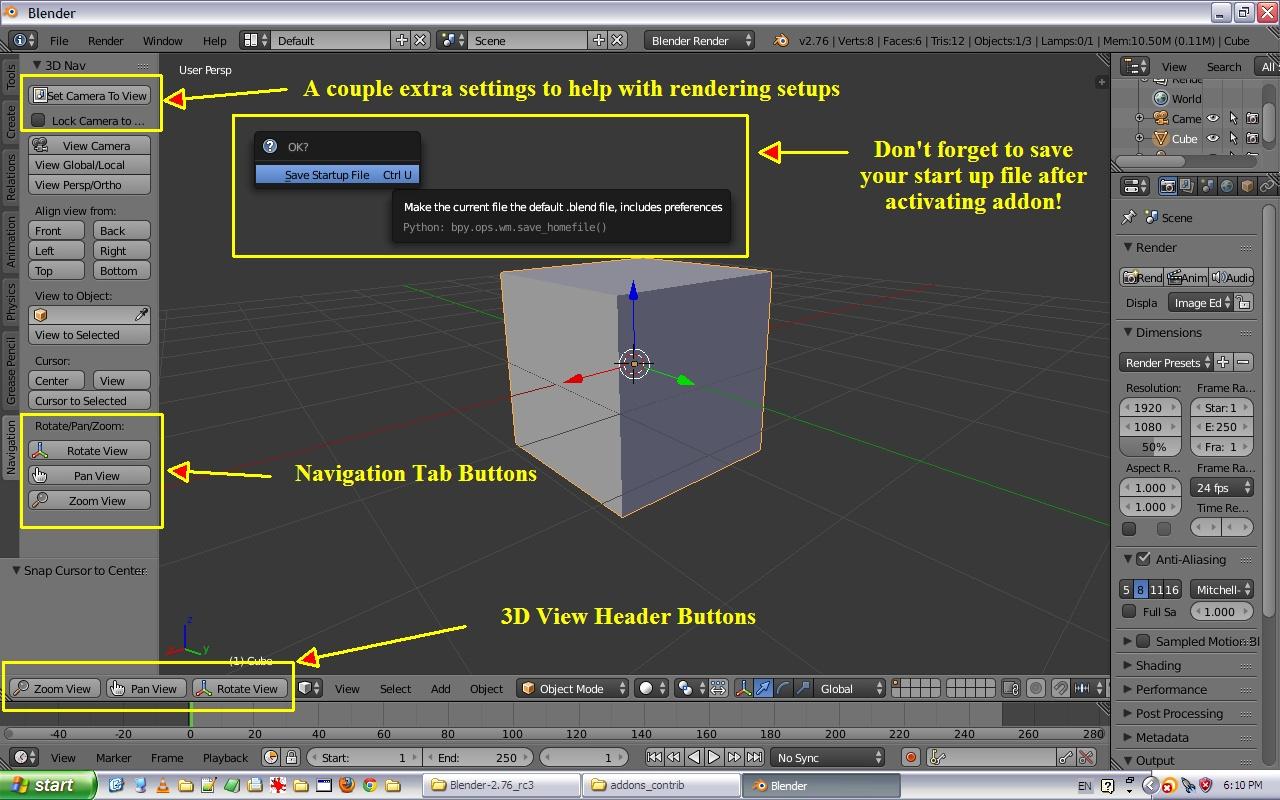Add a new scene with plus icon

click(x=599, y=40)
